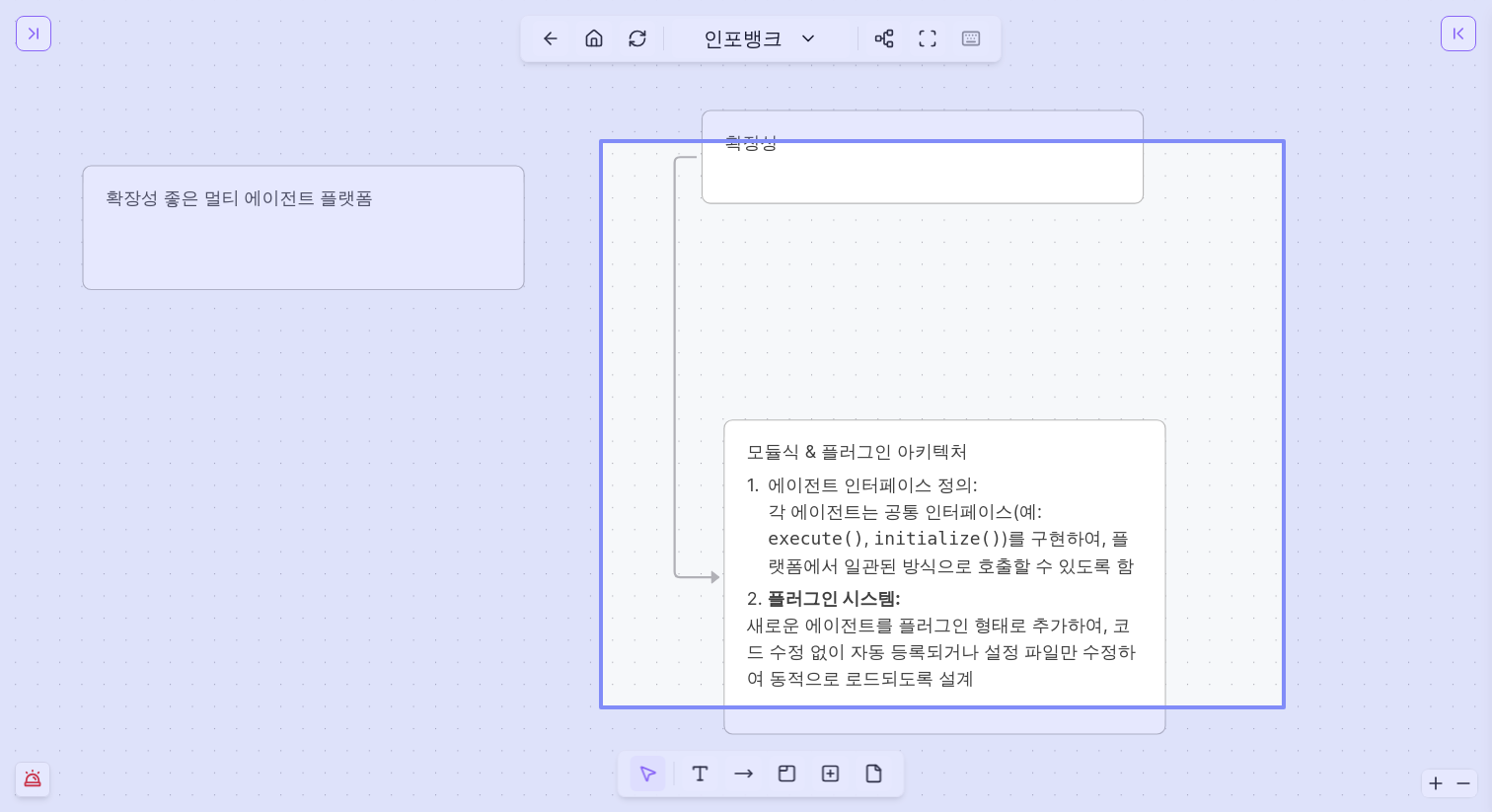
Task: Expand the left sidebar panel
Action: coord(34,34)
